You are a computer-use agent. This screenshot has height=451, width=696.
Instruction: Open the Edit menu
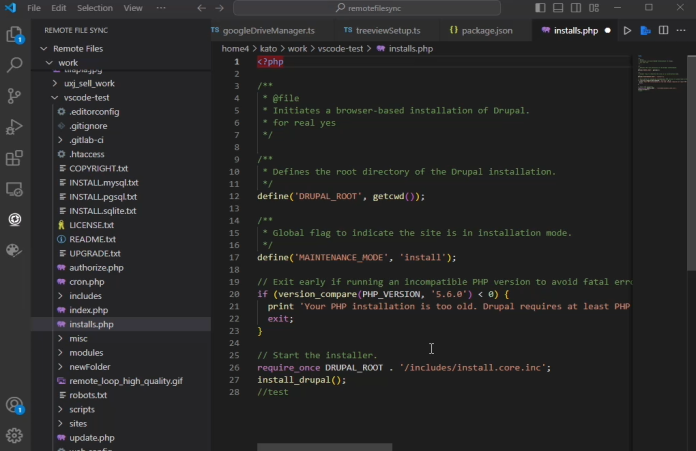tap(59, 8)
